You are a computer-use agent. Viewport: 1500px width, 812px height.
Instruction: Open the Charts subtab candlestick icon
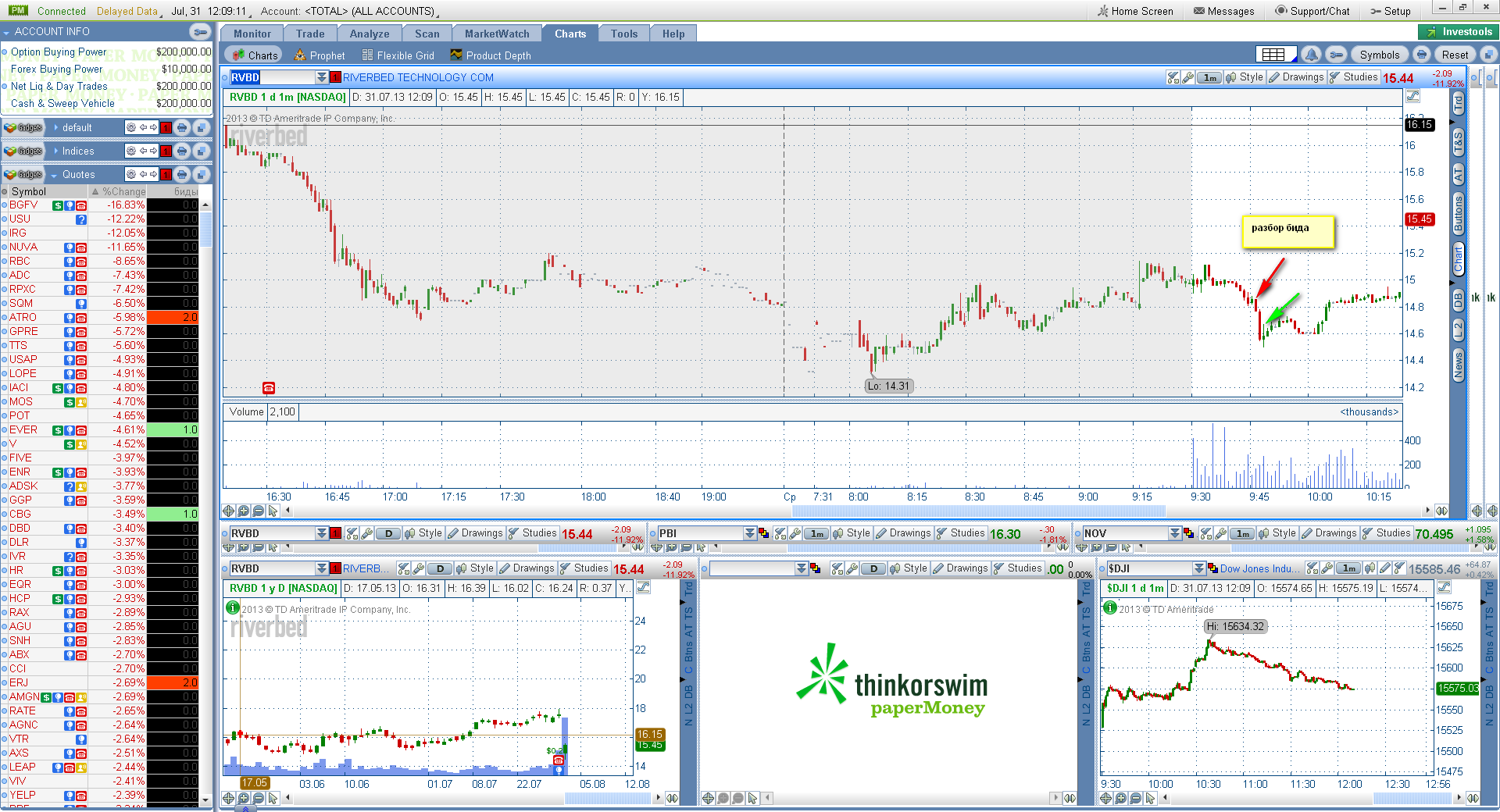[x=238, y=55]
